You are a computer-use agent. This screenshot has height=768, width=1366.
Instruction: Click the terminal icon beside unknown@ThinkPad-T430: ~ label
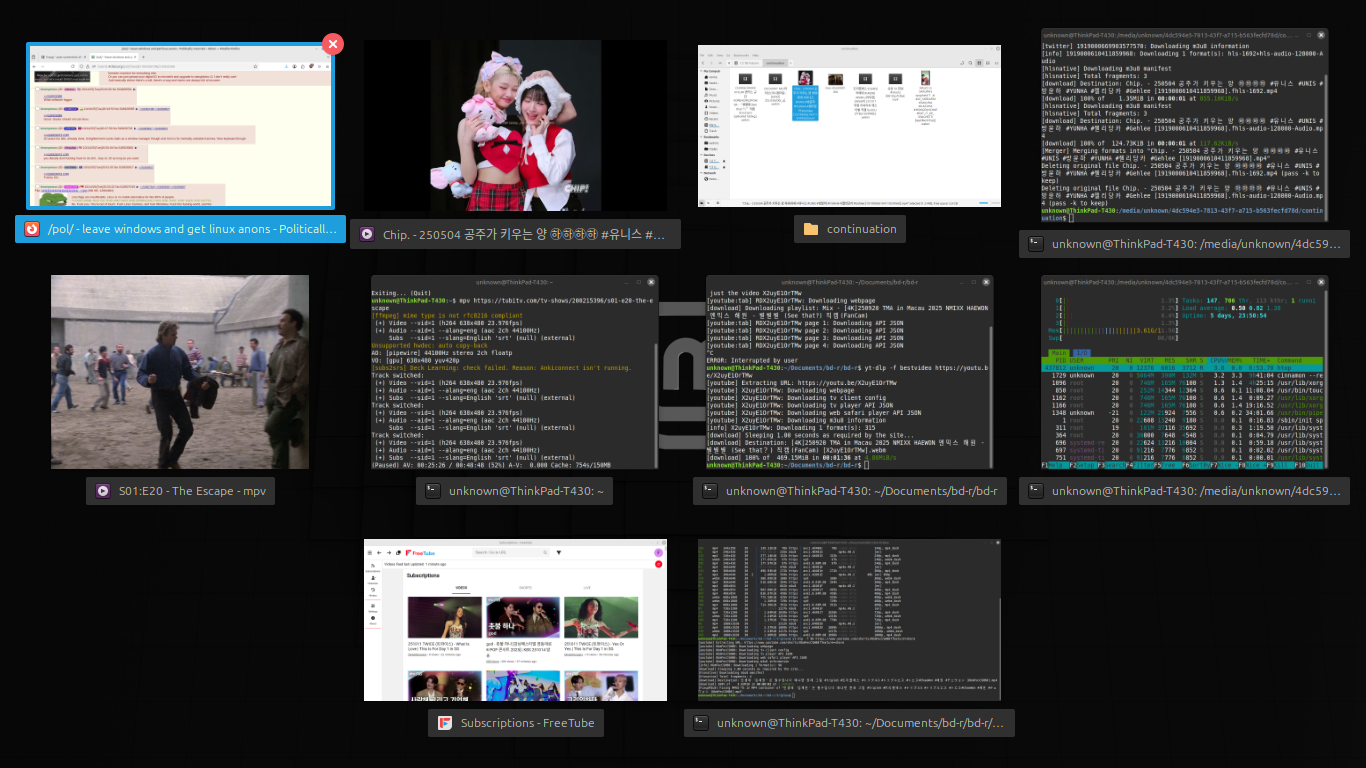(x=433, y=491)
